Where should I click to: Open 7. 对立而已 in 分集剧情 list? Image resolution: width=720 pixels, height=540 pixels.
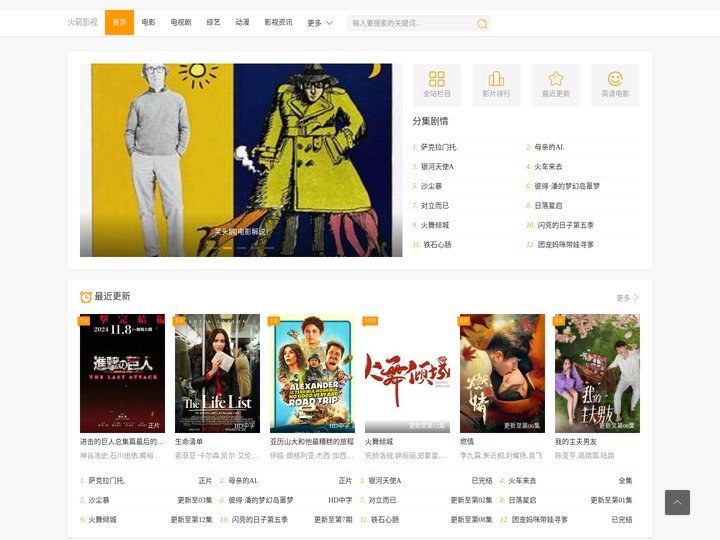coord(431,206)
